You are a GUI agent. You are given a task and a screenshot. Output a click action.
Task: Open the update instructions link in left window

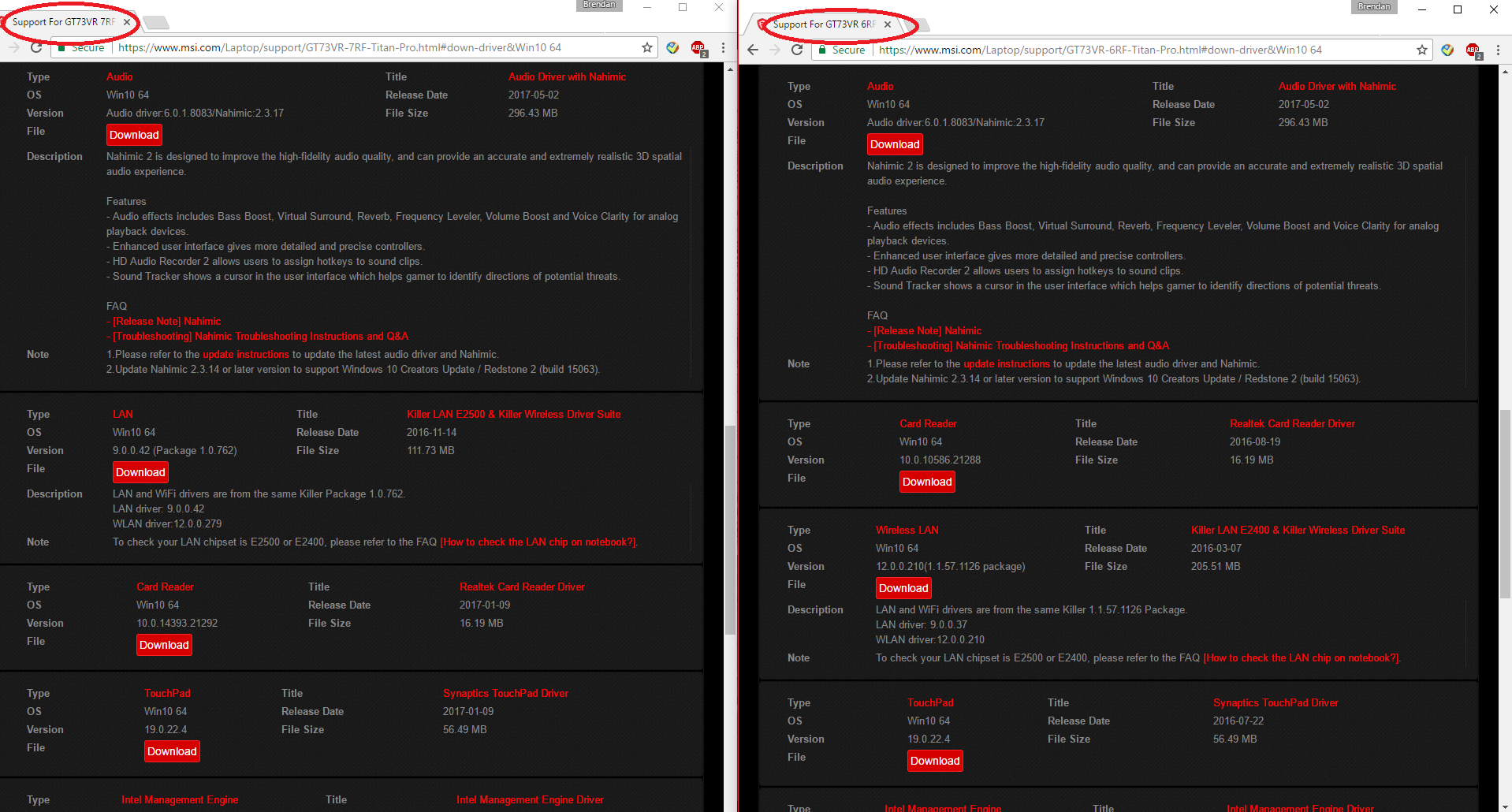tap(246, 354)
